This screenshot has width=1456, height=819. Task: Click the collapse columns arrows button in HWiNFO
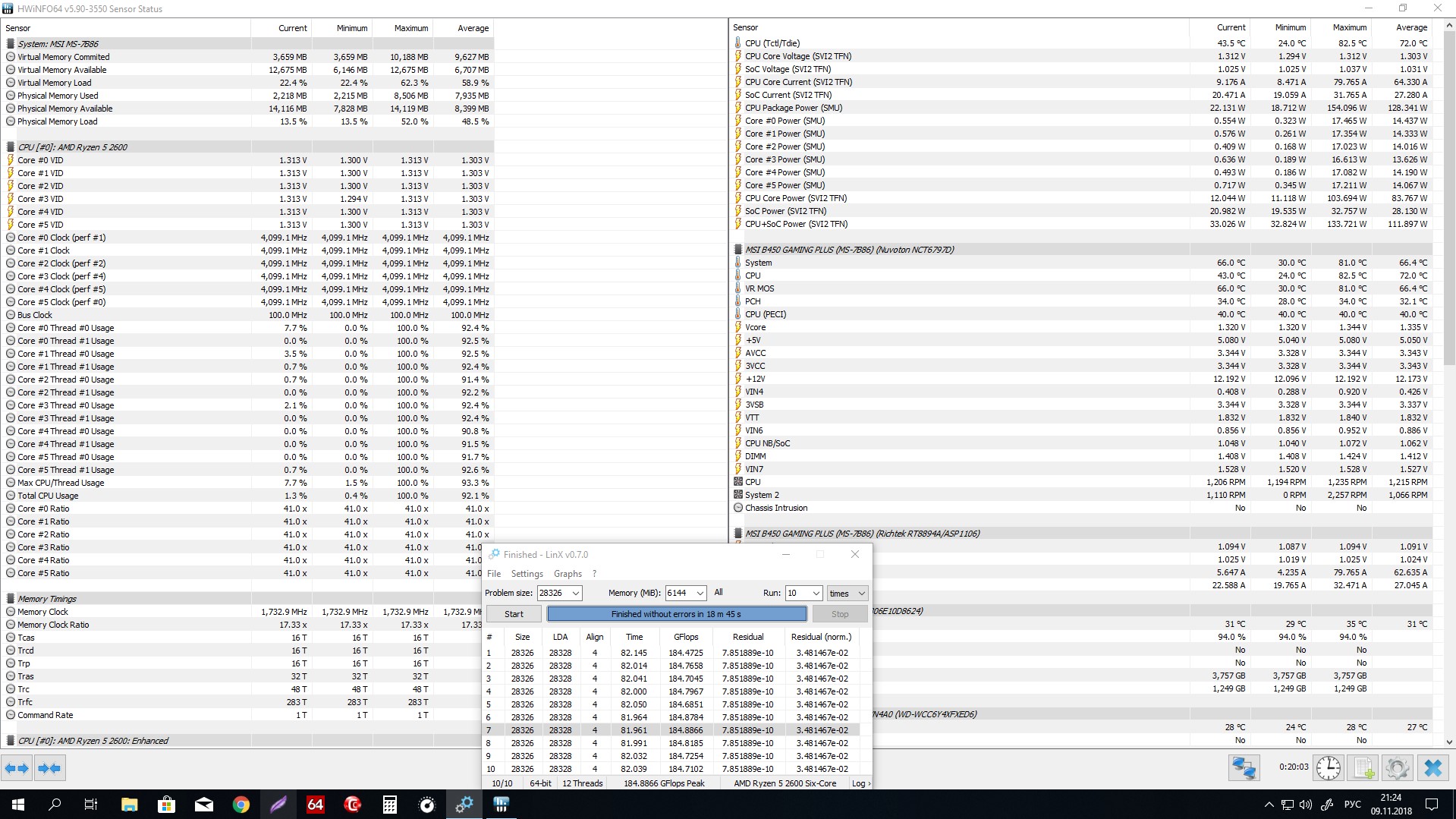click(49, 768)
